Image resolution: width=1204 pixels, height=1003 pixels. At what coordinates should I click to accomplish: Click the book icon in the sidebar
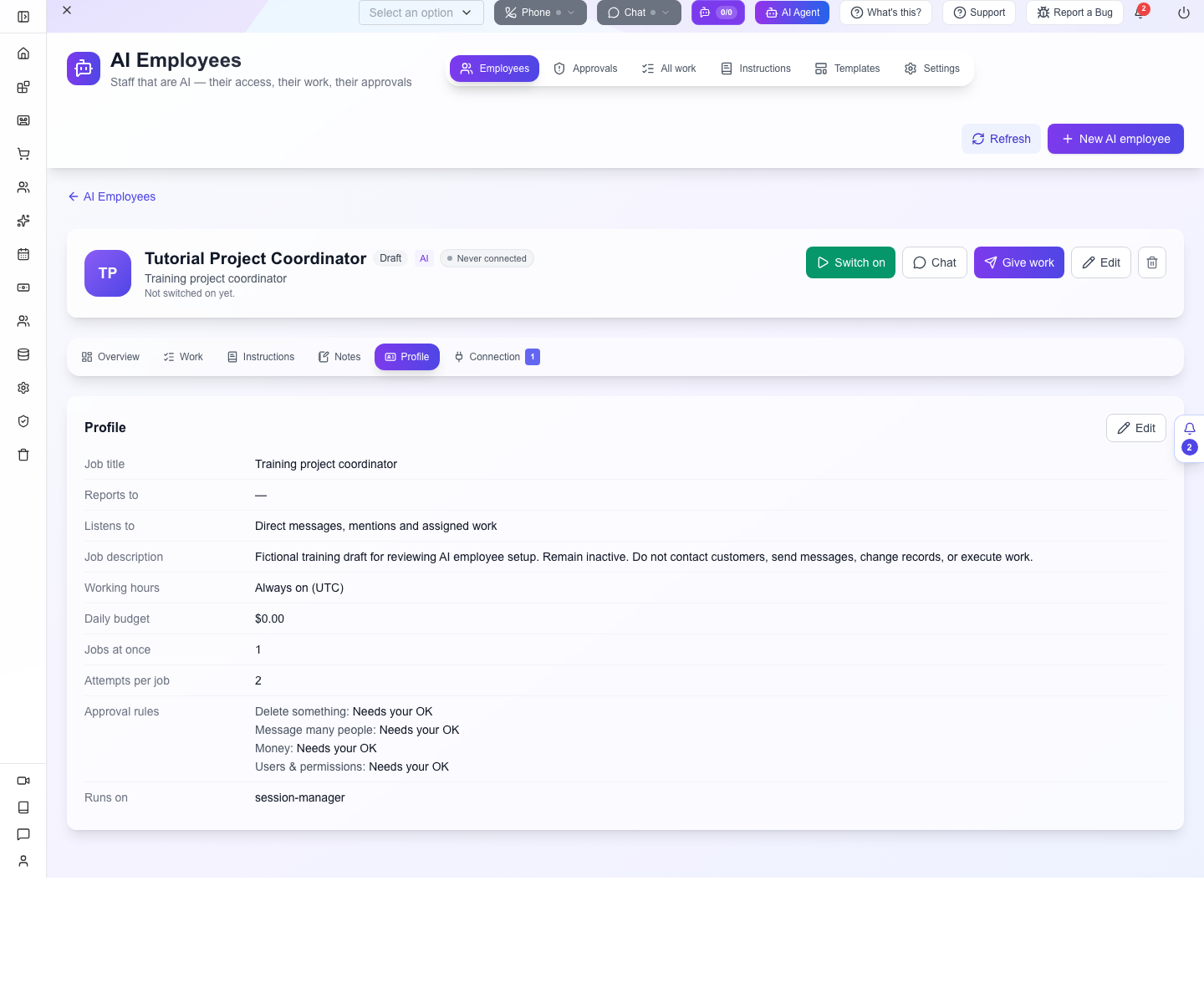point(23,807)
